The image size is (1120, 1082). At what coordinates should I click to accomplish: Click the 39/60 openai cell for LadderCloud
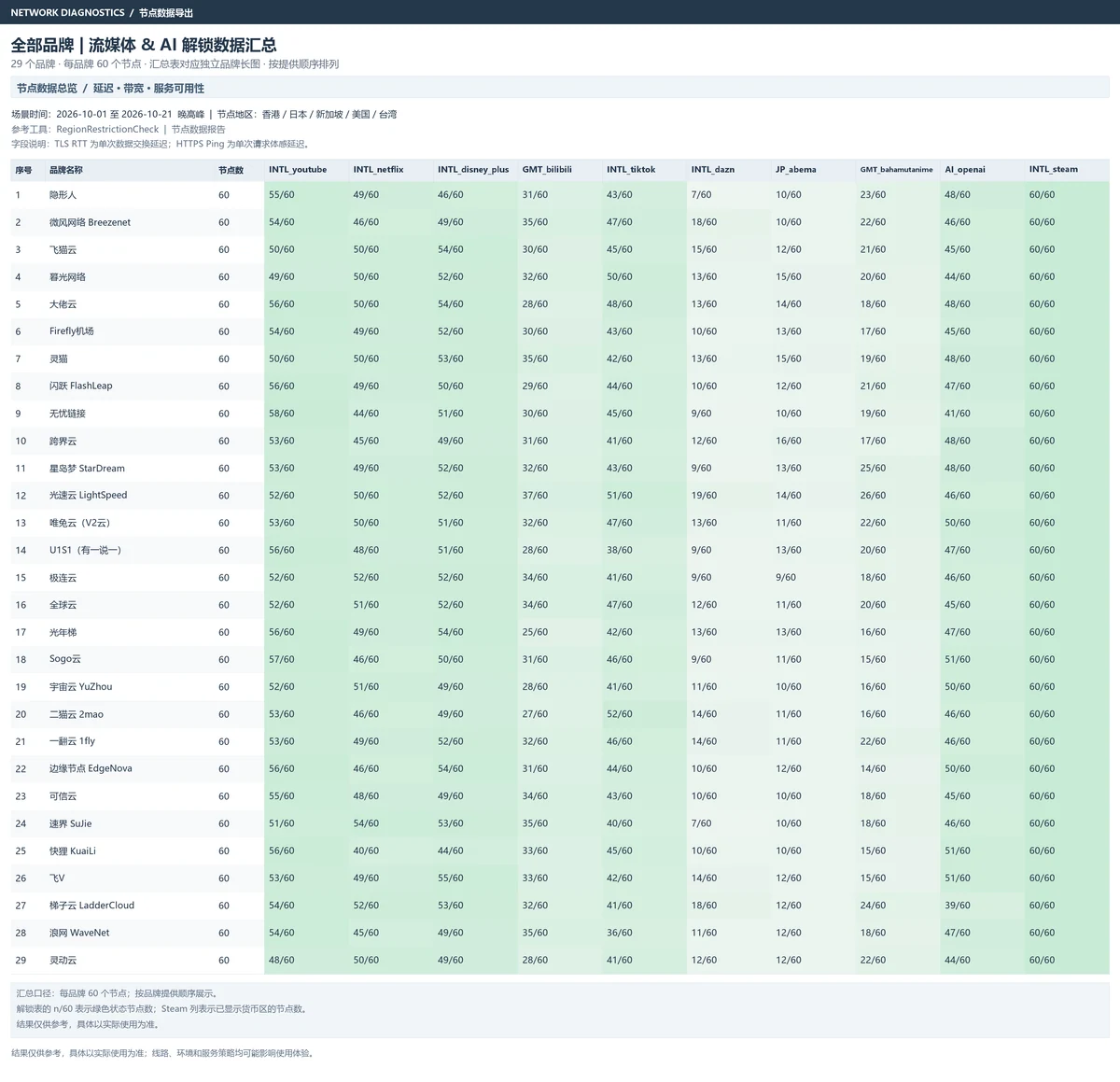click(x=958, y=906)
